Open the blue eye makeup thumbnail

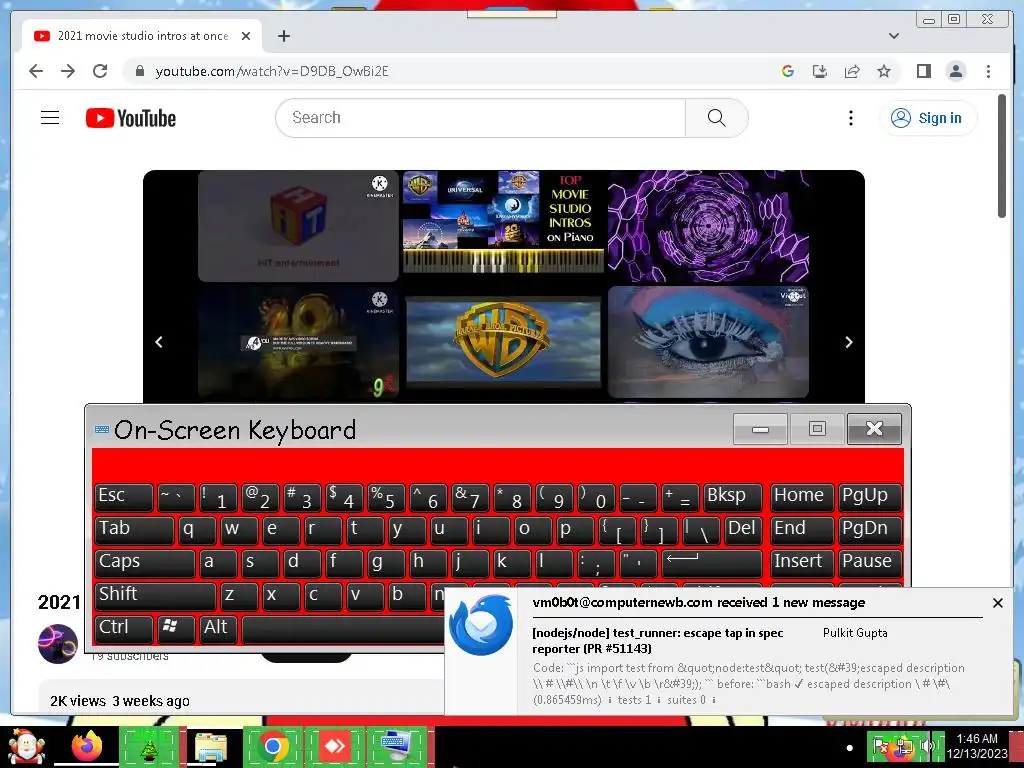point(709,342)
